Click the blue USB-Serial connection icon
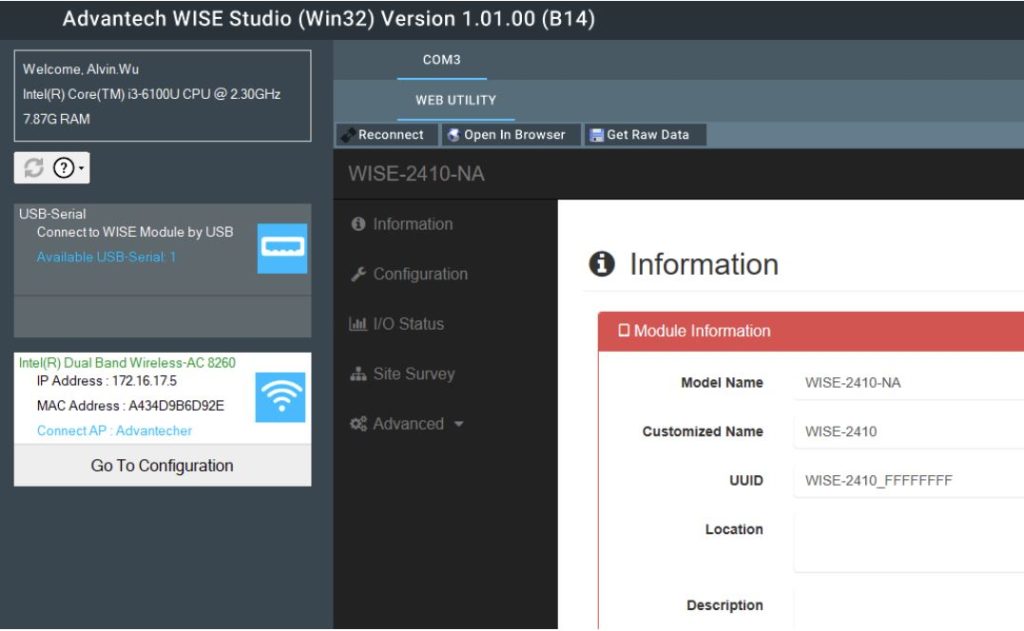 pyautogui.click(x=282, y=248)
